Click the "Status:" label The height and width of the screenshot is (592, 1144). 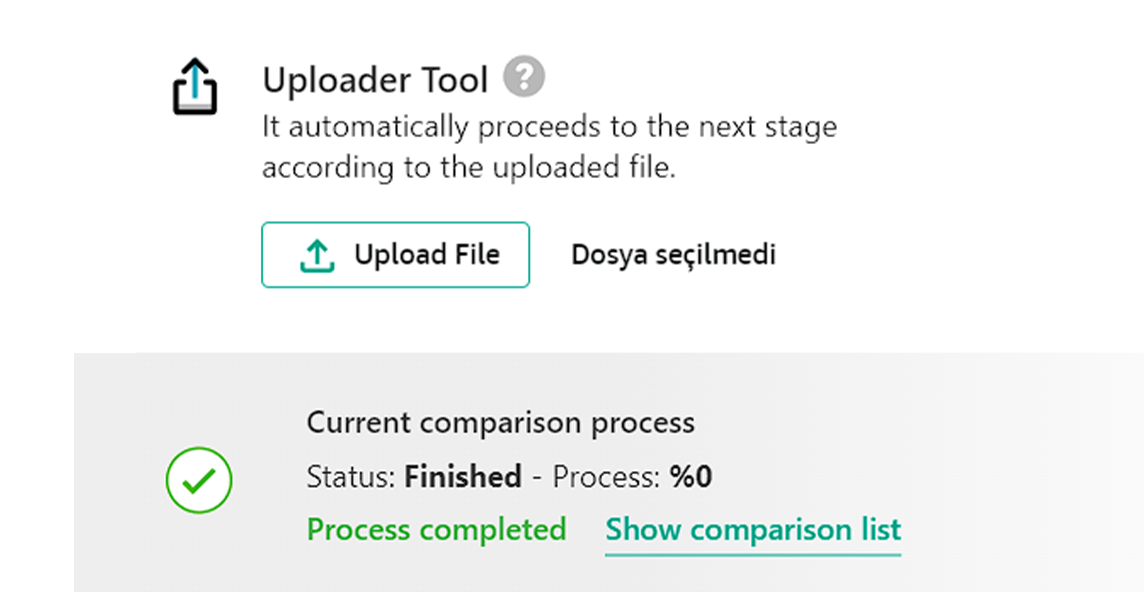pyautogui.click(x=351, y=477)
